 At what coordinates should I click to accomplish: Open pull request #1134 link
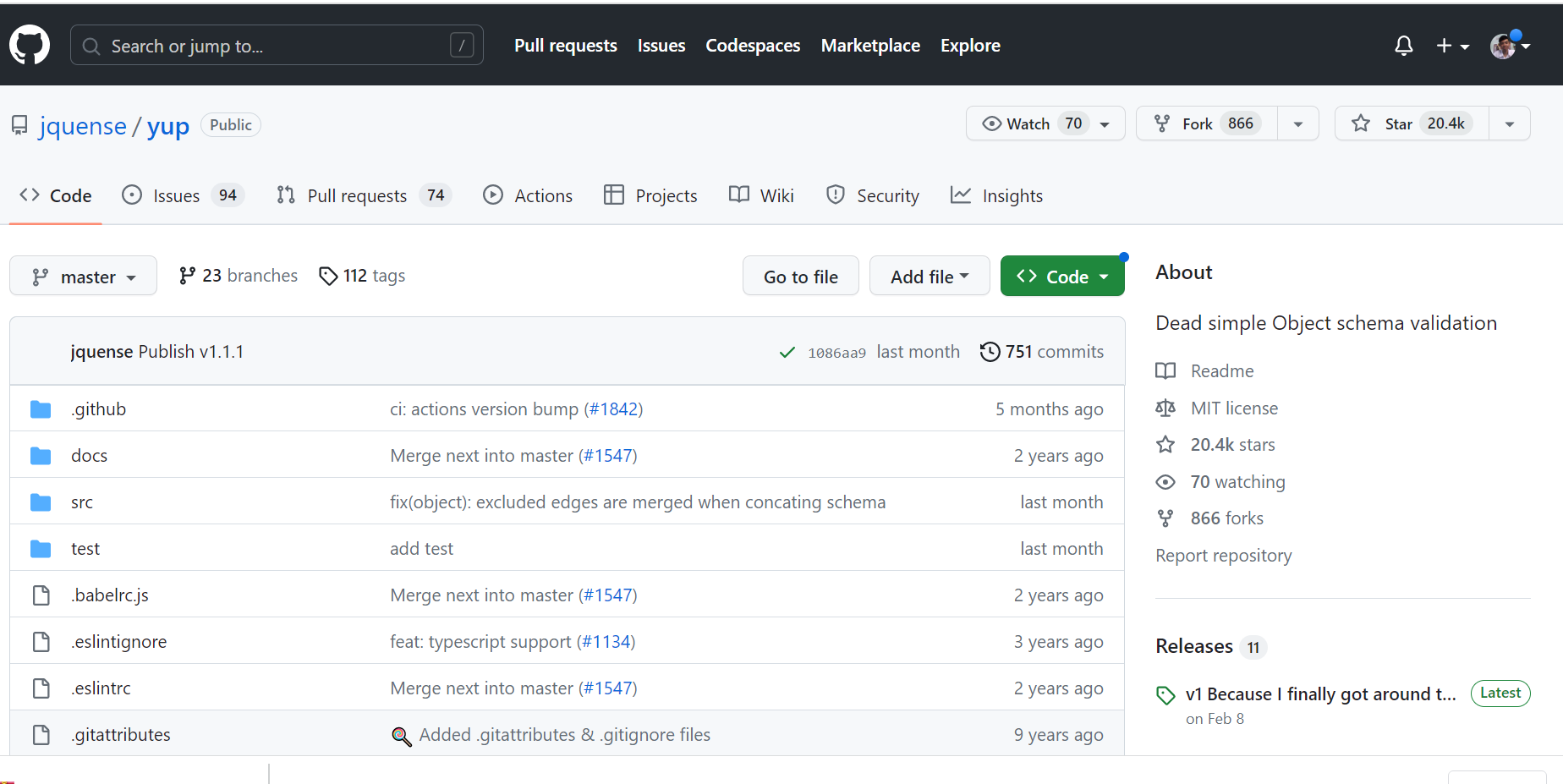point(606,642)
